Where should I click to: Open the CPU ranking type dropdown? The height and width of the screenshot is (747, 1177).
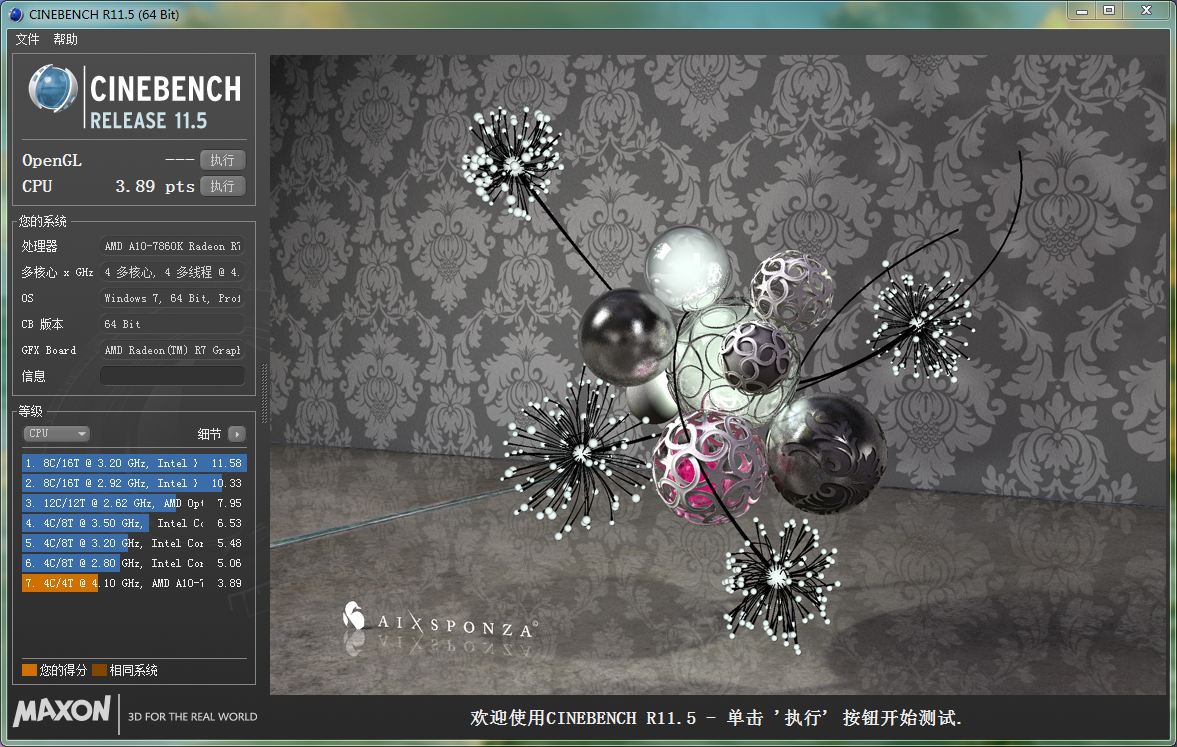[57, 434]
